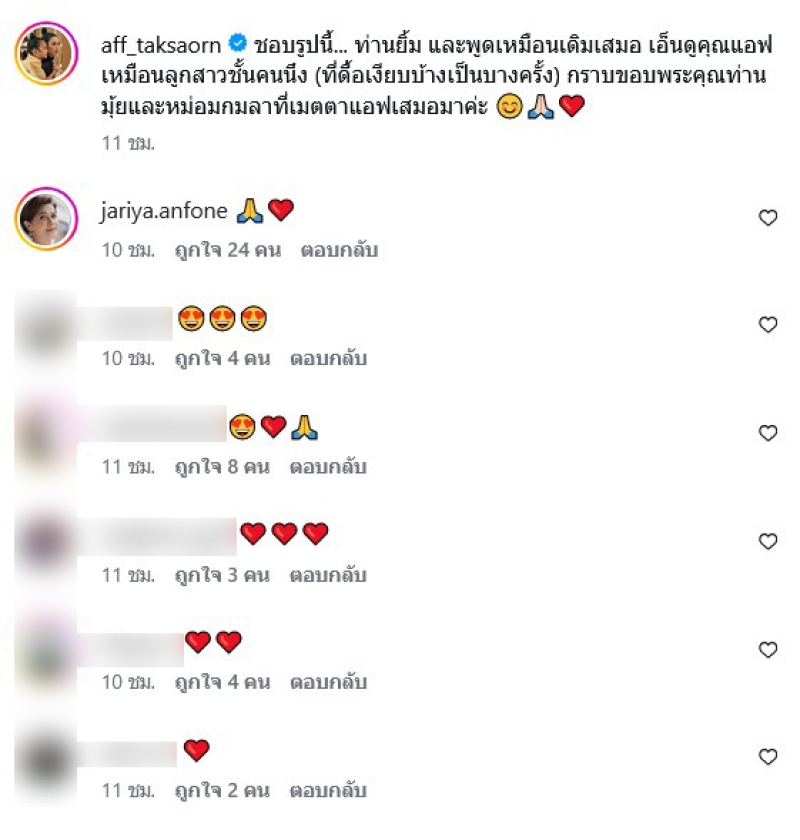Like the jariya.anfone comment with heart icon
The image size is (800, 840).
(768, 218)
